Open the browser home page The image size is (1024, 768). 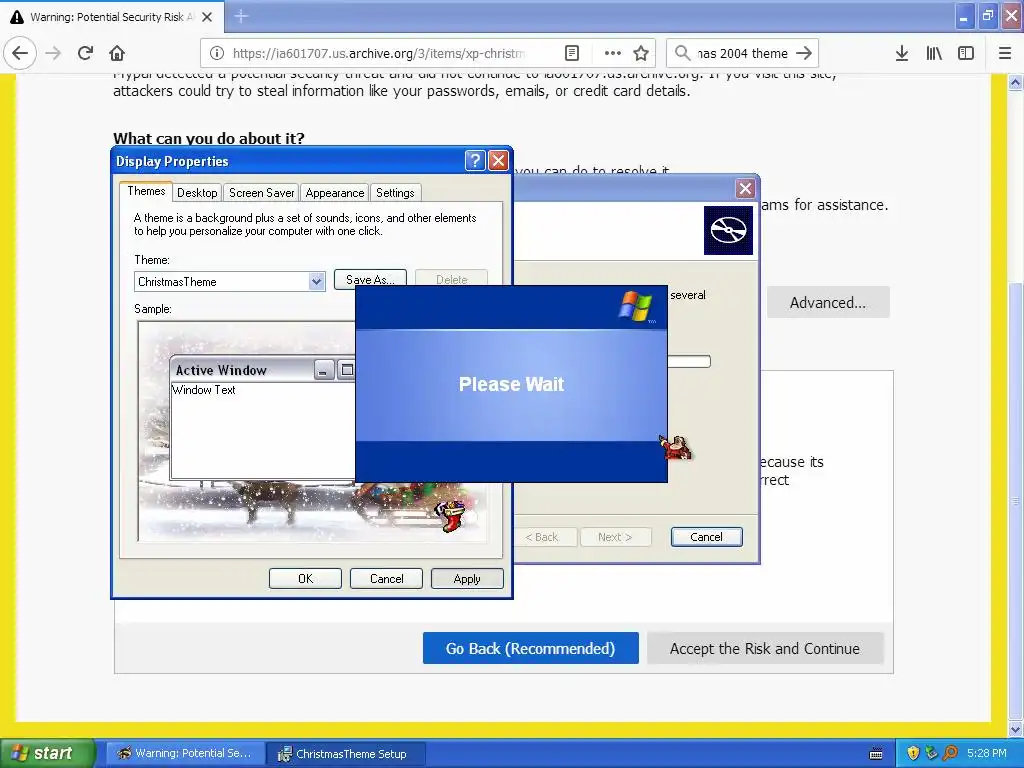point(117,53)
